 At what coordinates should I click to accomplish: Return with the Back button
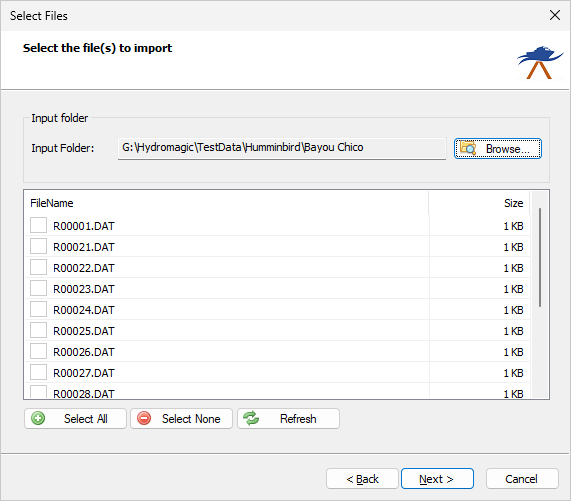pos(362,479)
